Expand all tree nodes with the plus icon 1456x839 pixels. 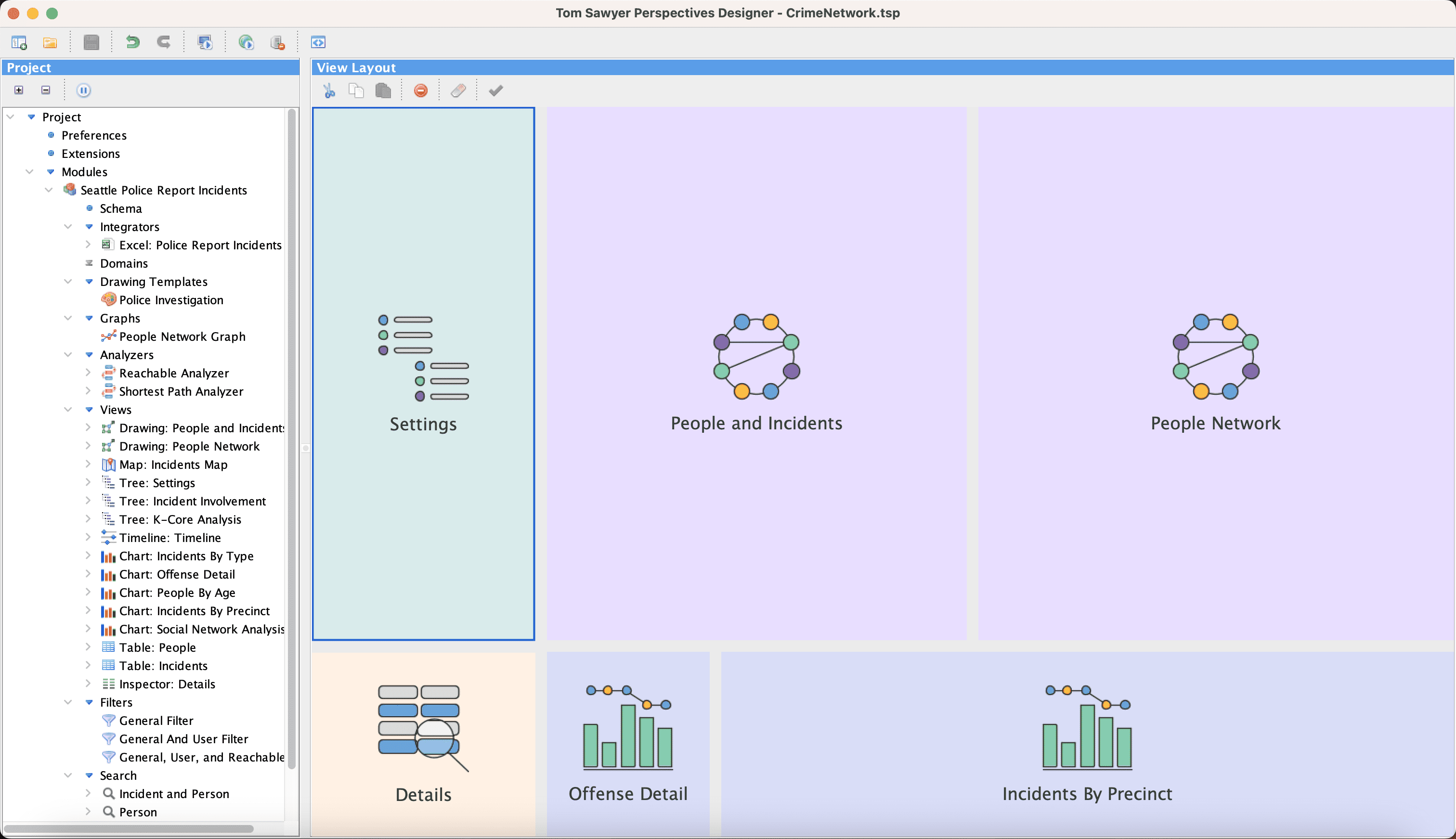19,90
